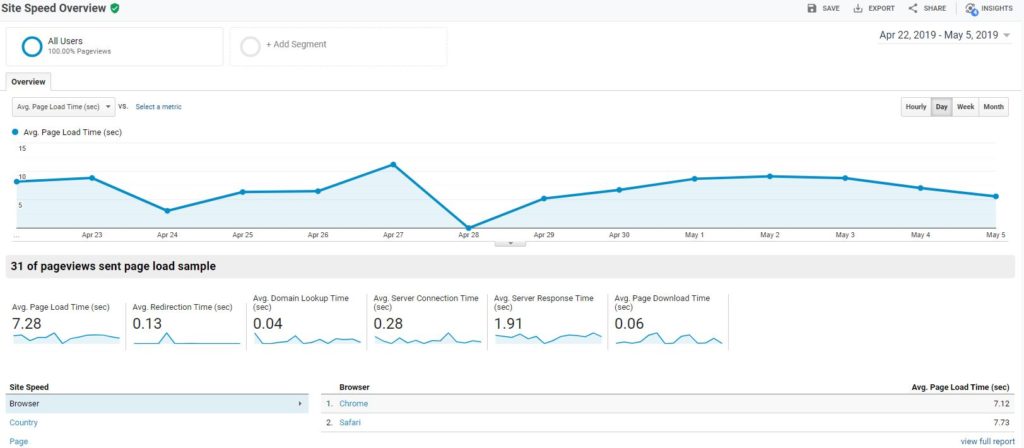Click the Export download icon
1024x448 pixels.
tap(857, 8)
